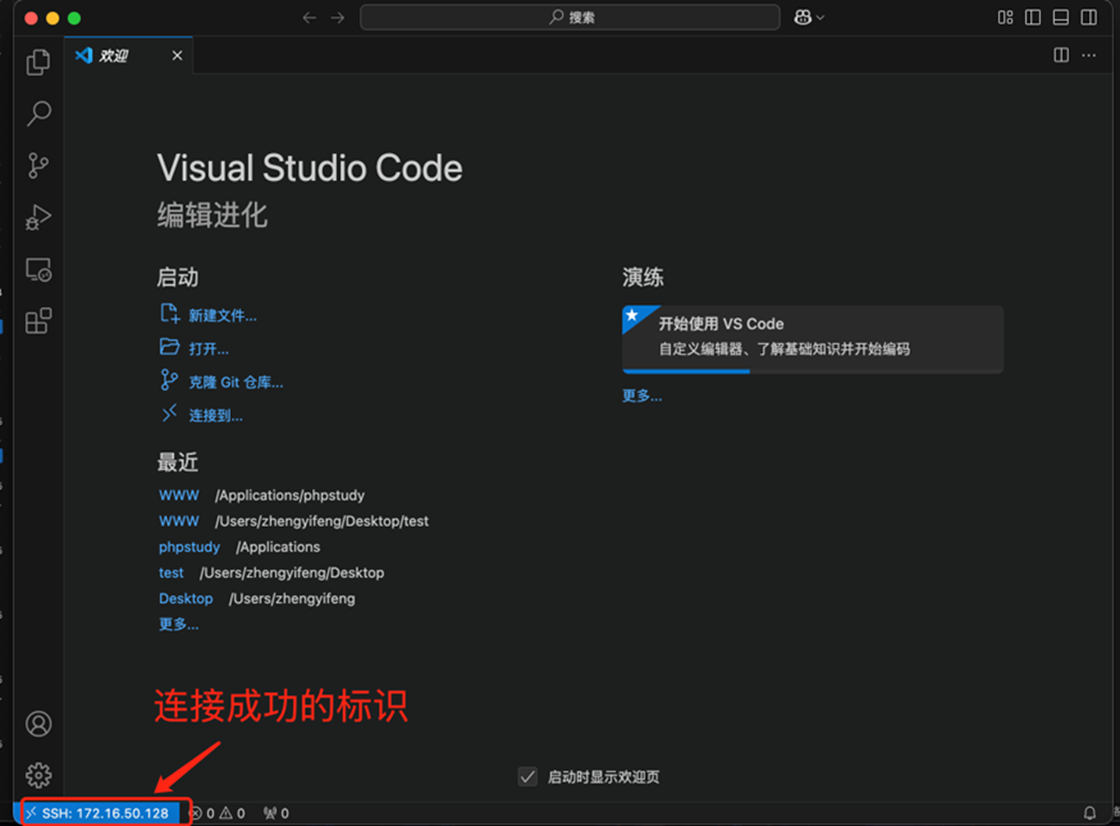The height and width of the screenshot is (826, 1120).
Task: Split the editor to the right
Action: (x=1061, y=55)
